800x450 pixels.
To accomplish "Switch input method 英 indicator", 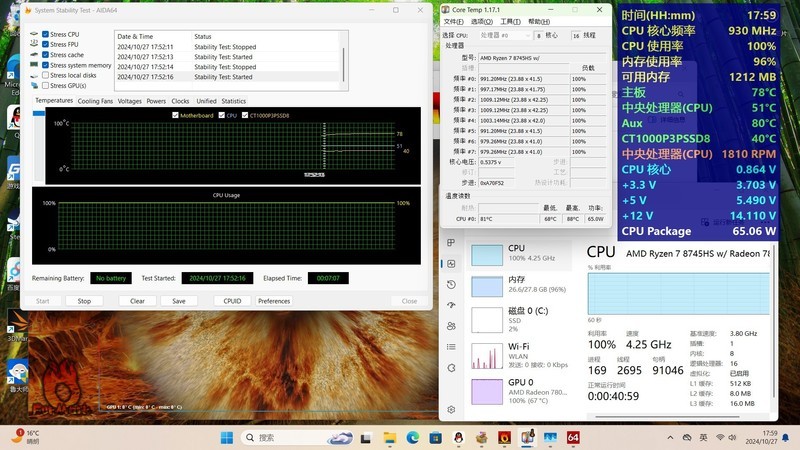I will 704,437.
